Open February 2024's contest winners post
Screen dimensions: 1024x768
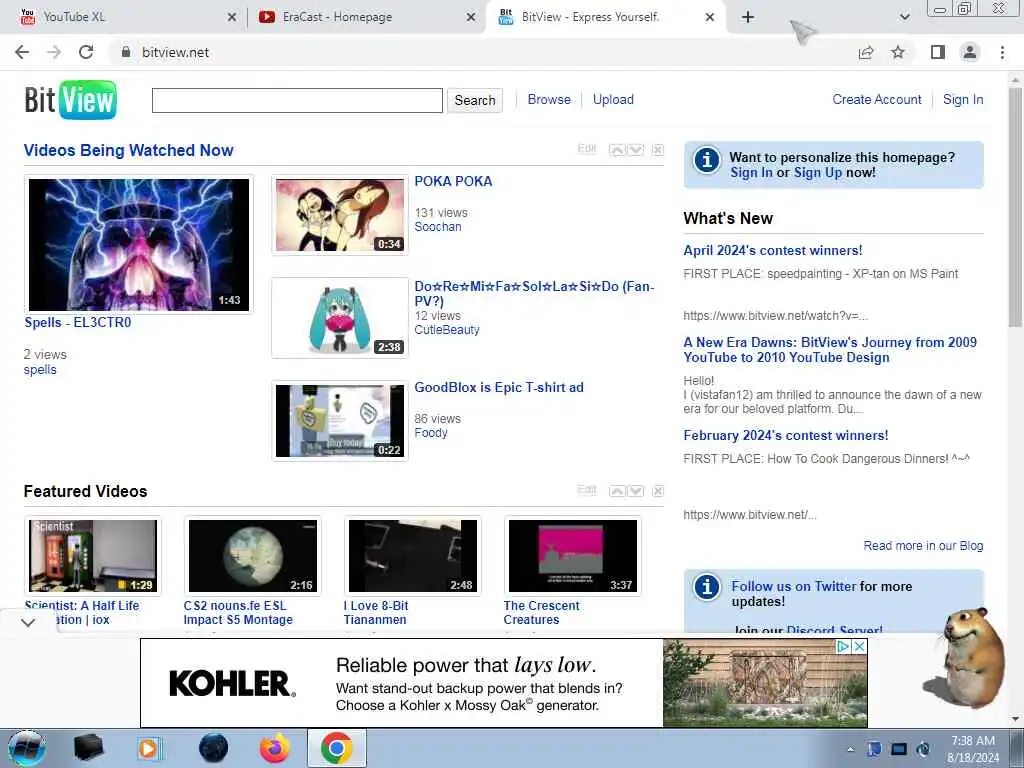coord(786,435)
